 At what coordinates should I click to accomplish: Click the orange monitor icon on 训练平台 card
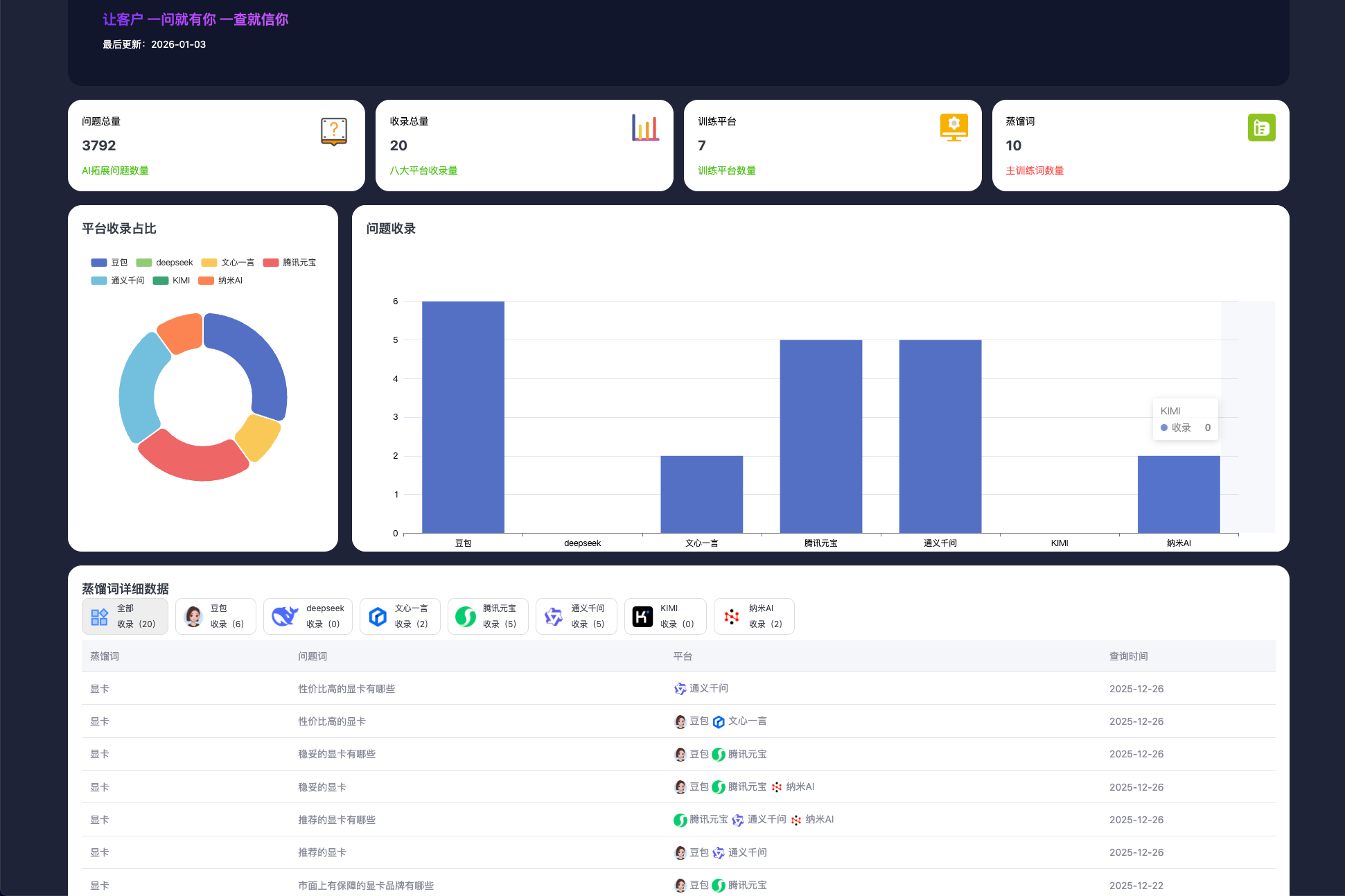[x=953, y=128]
